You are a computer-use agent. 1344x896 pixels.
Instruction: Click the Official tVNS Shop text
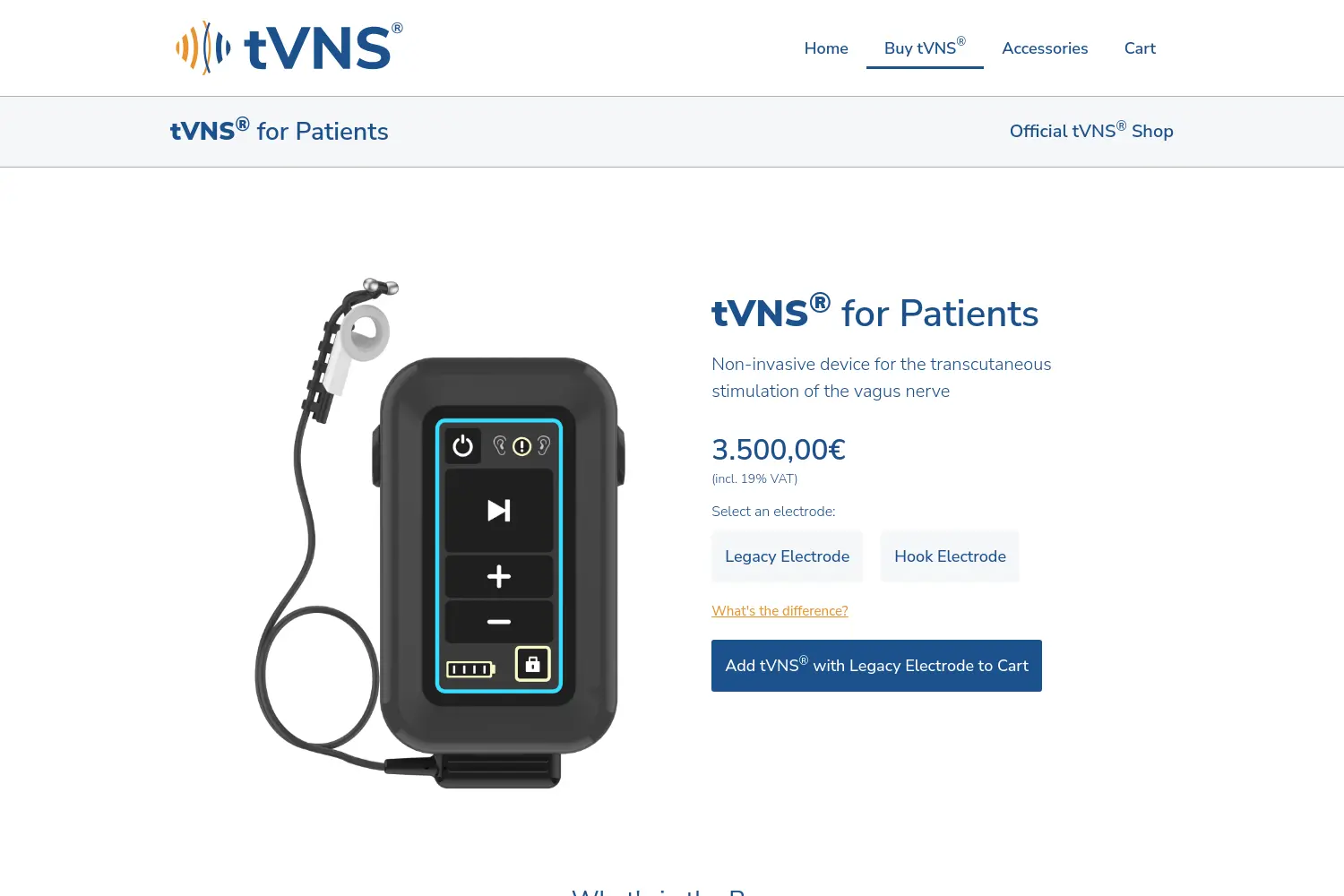[1091, 131]
